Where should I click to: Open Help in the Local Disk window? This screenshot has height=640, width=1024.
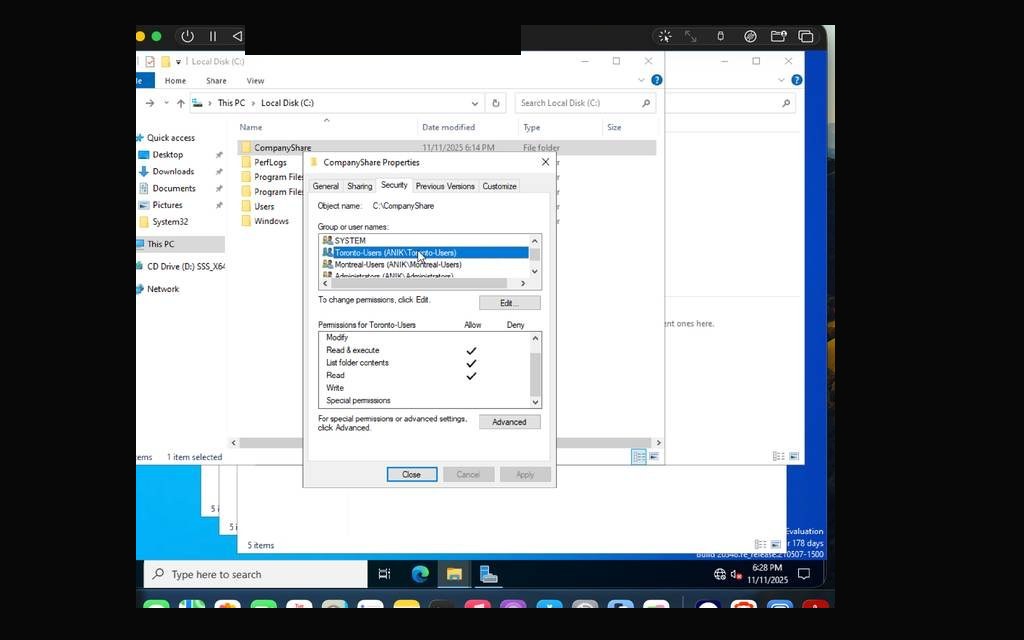[x=657, y=80]
